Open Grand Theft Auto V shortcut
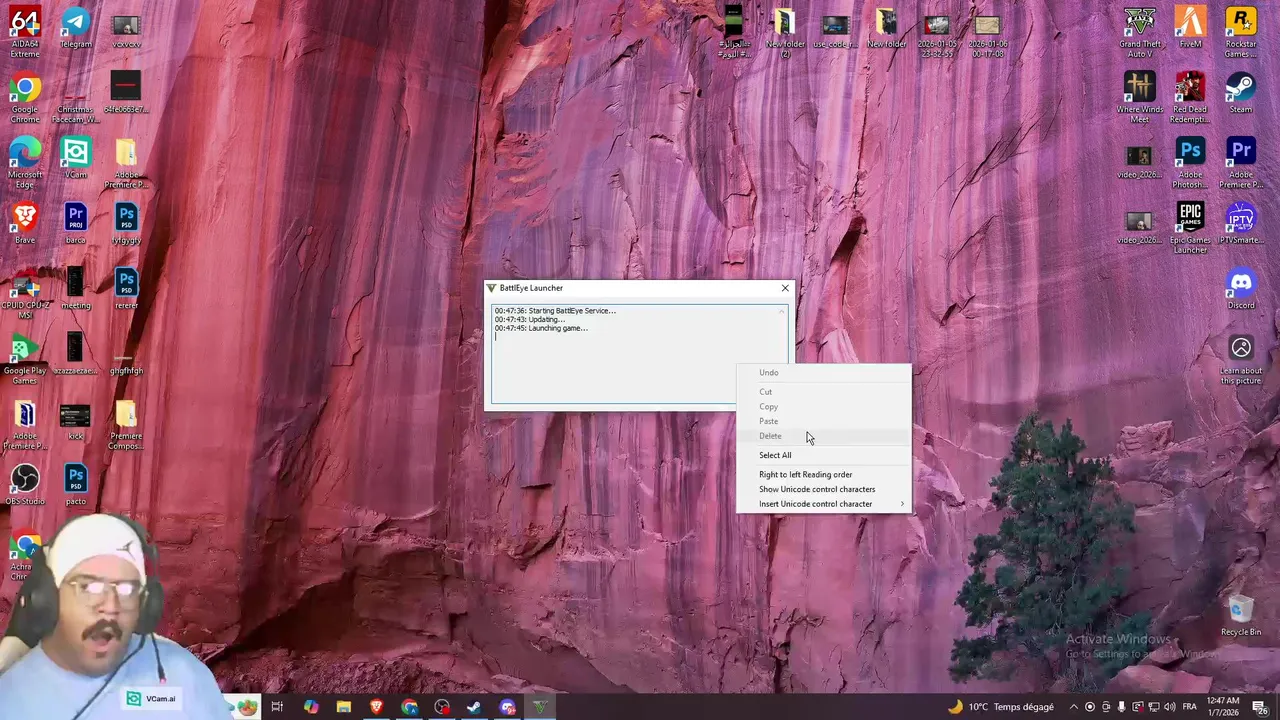The height and width of the screenshot is (720, 1280). pos(1140,32)
